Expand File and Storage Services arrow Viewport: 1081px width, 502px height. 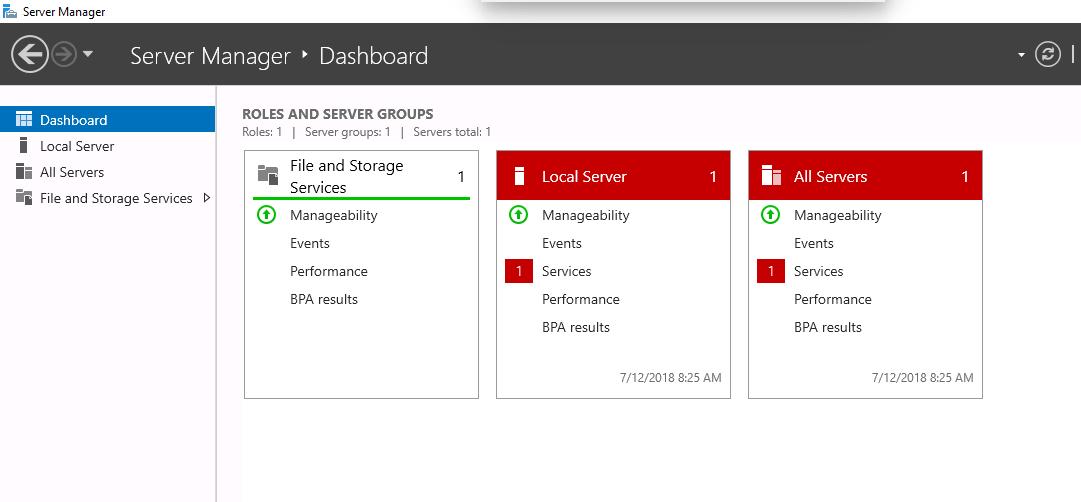(x=207, y=198)
